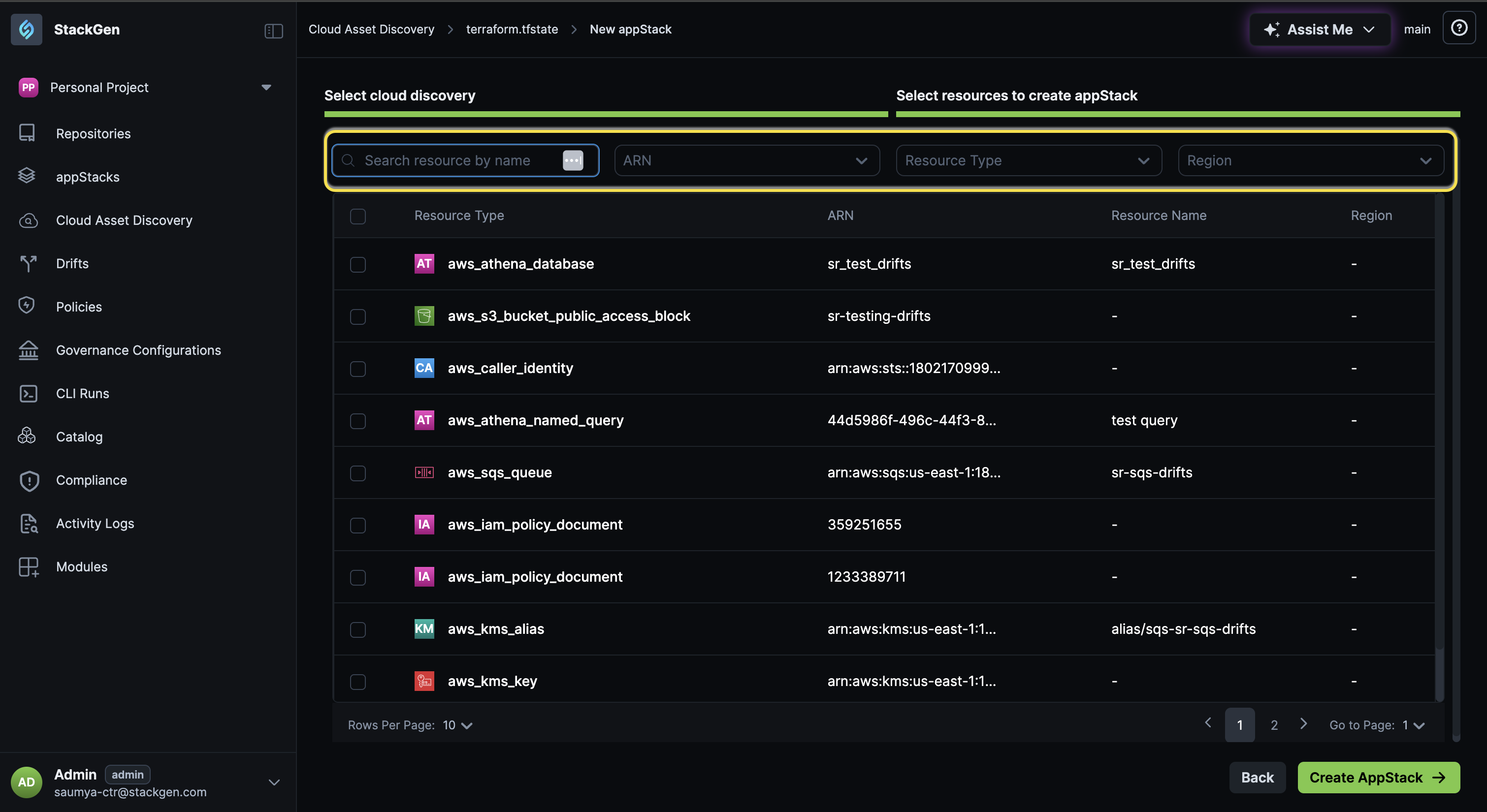The width and height of the screenshot is (1487, 812).
Task: Click the Modules grid-plus icon
Action: [28, 567]
